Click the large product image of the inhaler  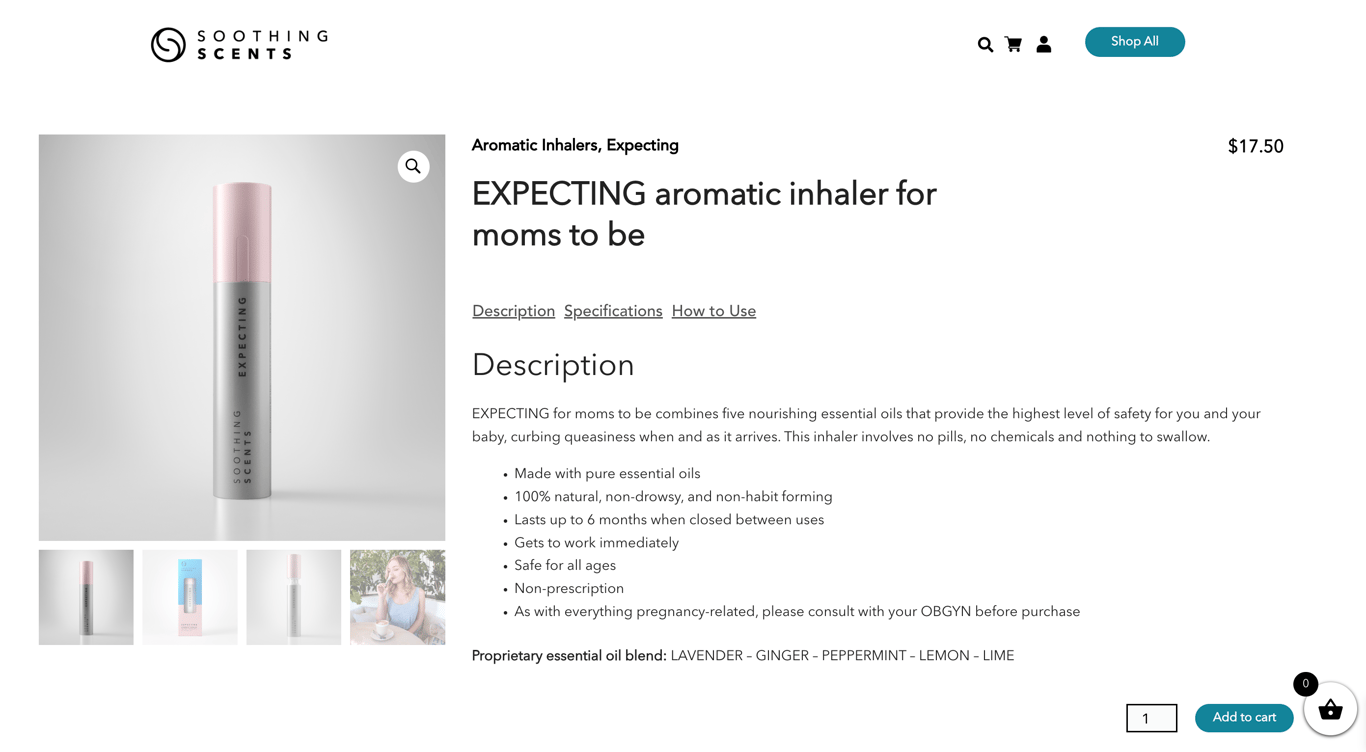(x=241, y=336)
